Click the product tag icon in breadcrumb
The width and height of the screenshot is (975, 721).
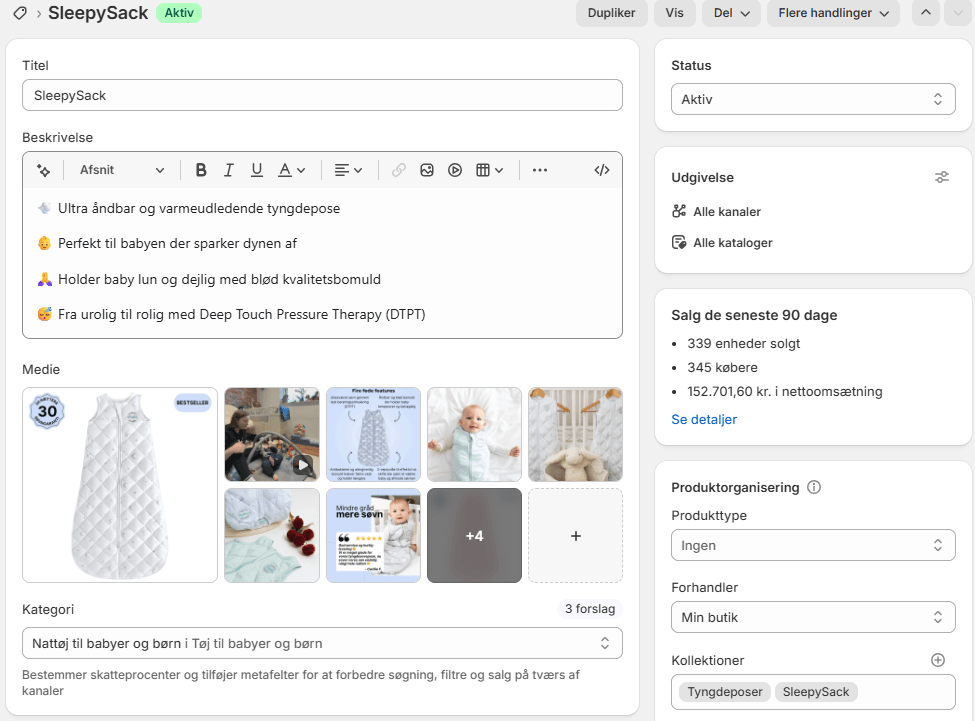click(x=20, y=13)
